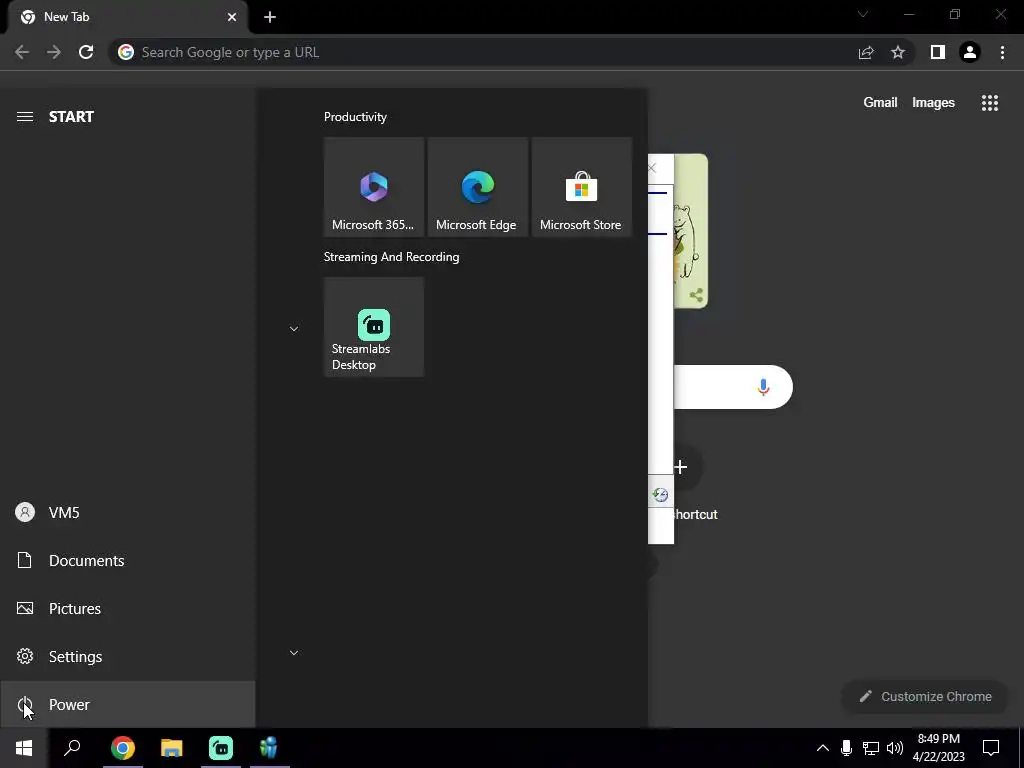
Task: Open Gmail link
Action: (x=880, y=103)
